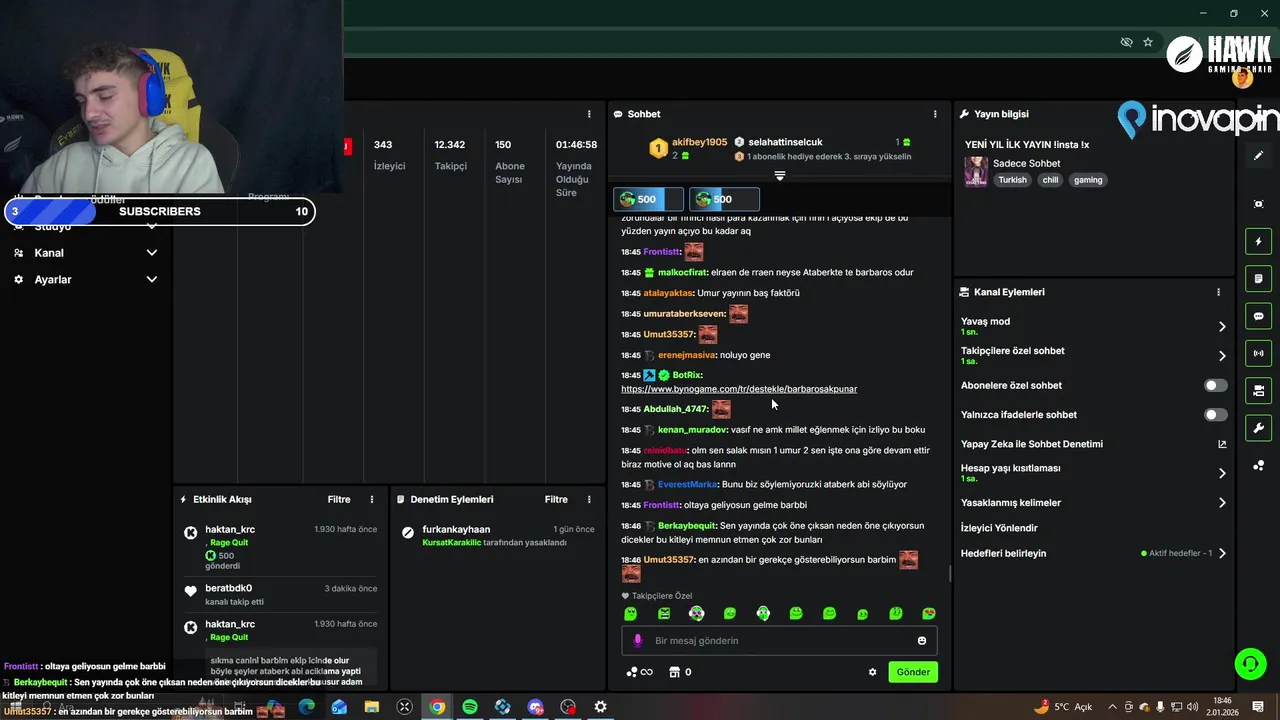Toggle the document notes widget icon in sidebar

1258,279
